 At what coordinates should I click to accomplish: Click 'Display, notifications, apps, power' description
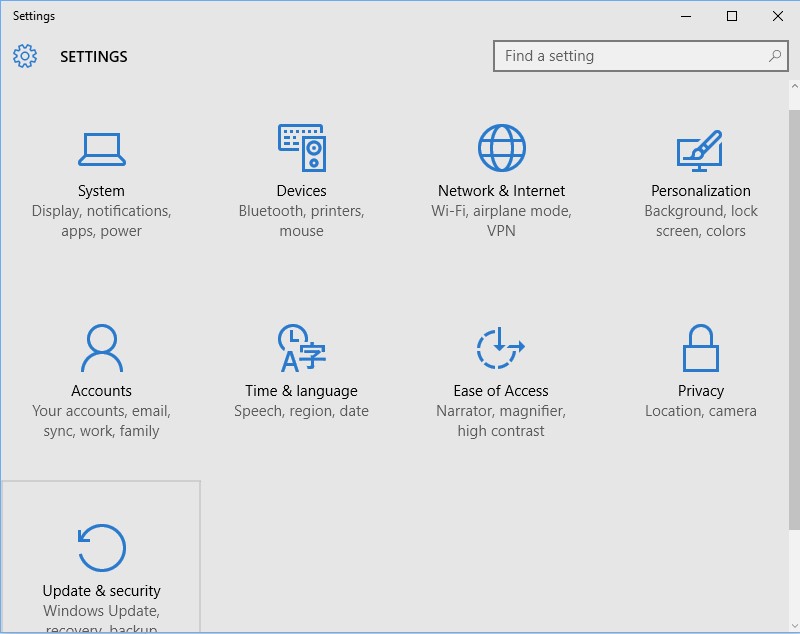[x=102, y=221]
